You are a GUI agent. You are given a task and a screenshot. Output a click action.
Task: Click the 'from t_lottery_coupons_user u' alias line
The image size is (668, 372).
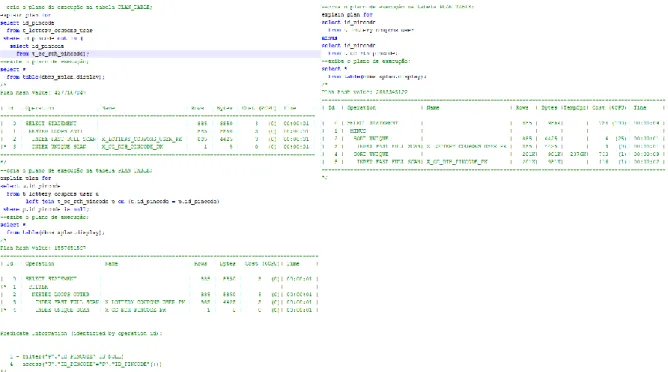point(52,194)
